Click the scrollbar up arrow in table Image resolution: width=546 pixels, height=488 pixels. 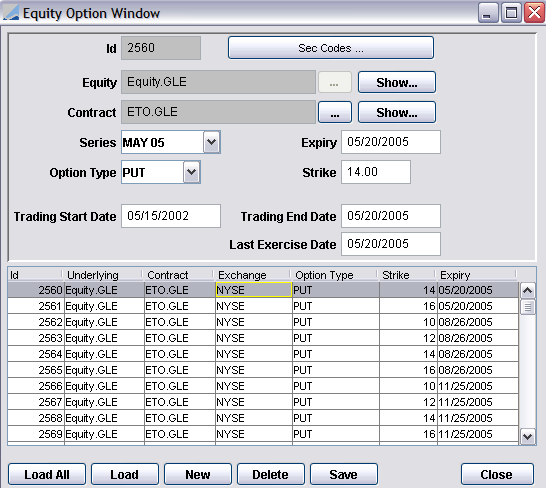[x=528, y=290]
